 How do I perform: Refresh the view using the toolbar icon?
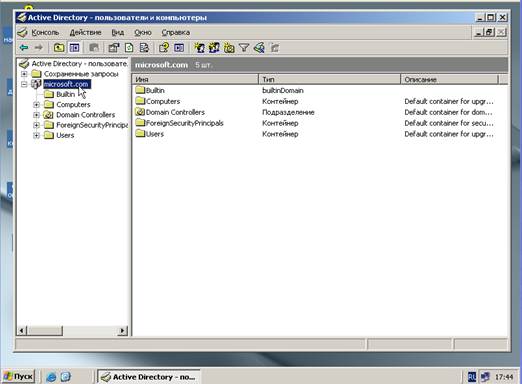point(129,48)
